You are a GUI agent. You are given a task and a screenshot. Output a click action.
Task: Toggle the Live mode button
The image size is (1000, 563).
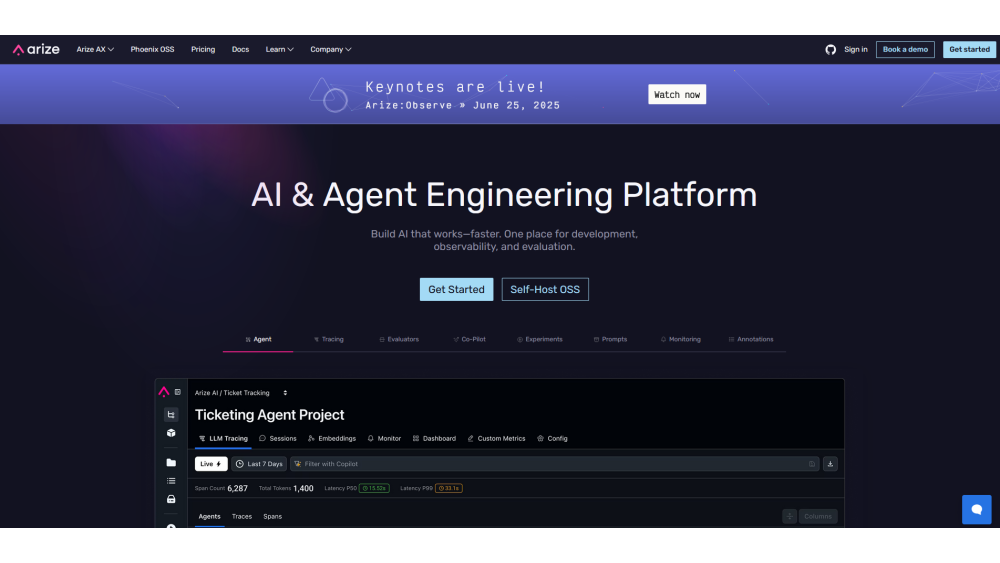[211, 464]
